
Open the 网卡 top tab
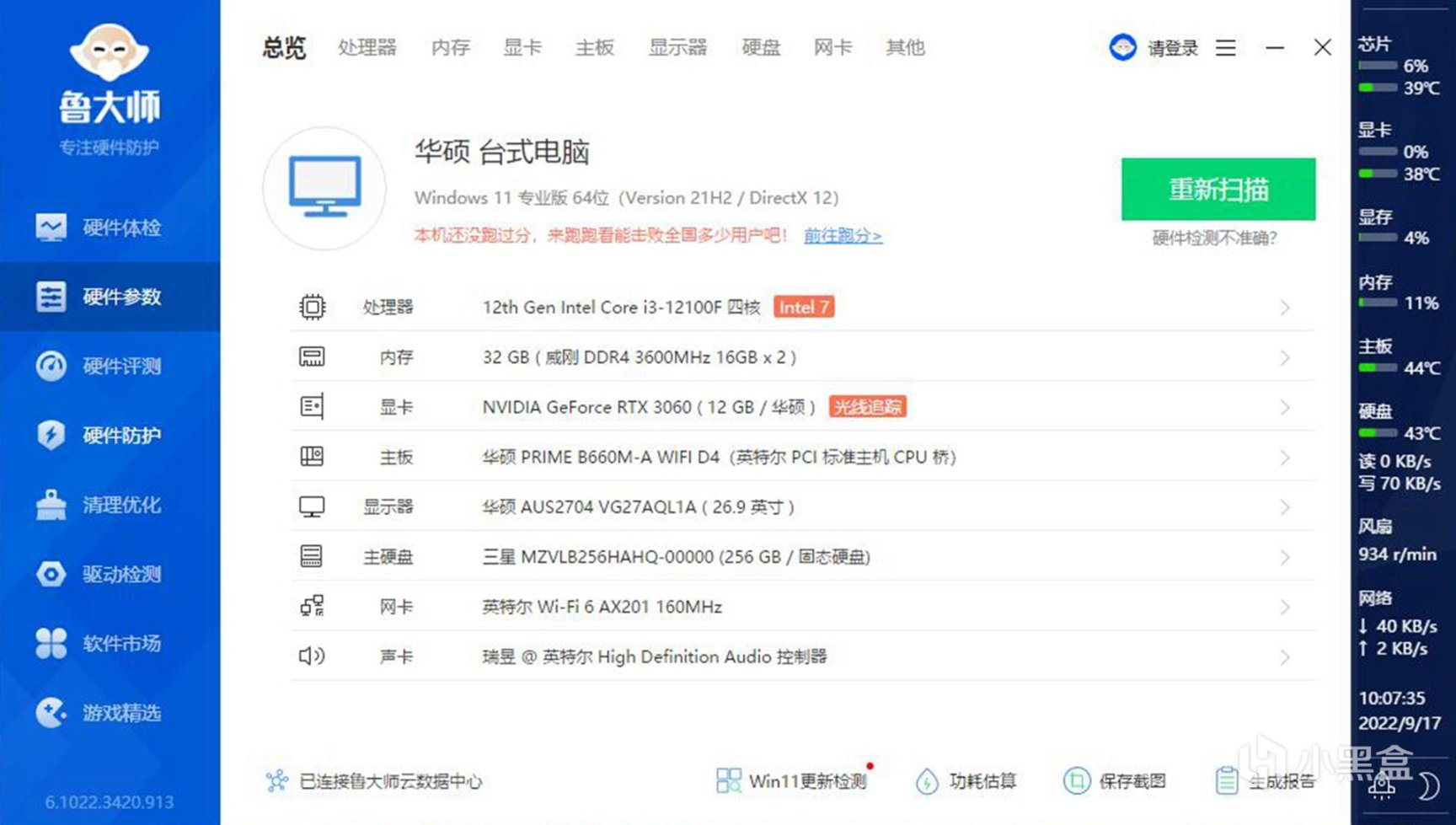tap(832, 47)
